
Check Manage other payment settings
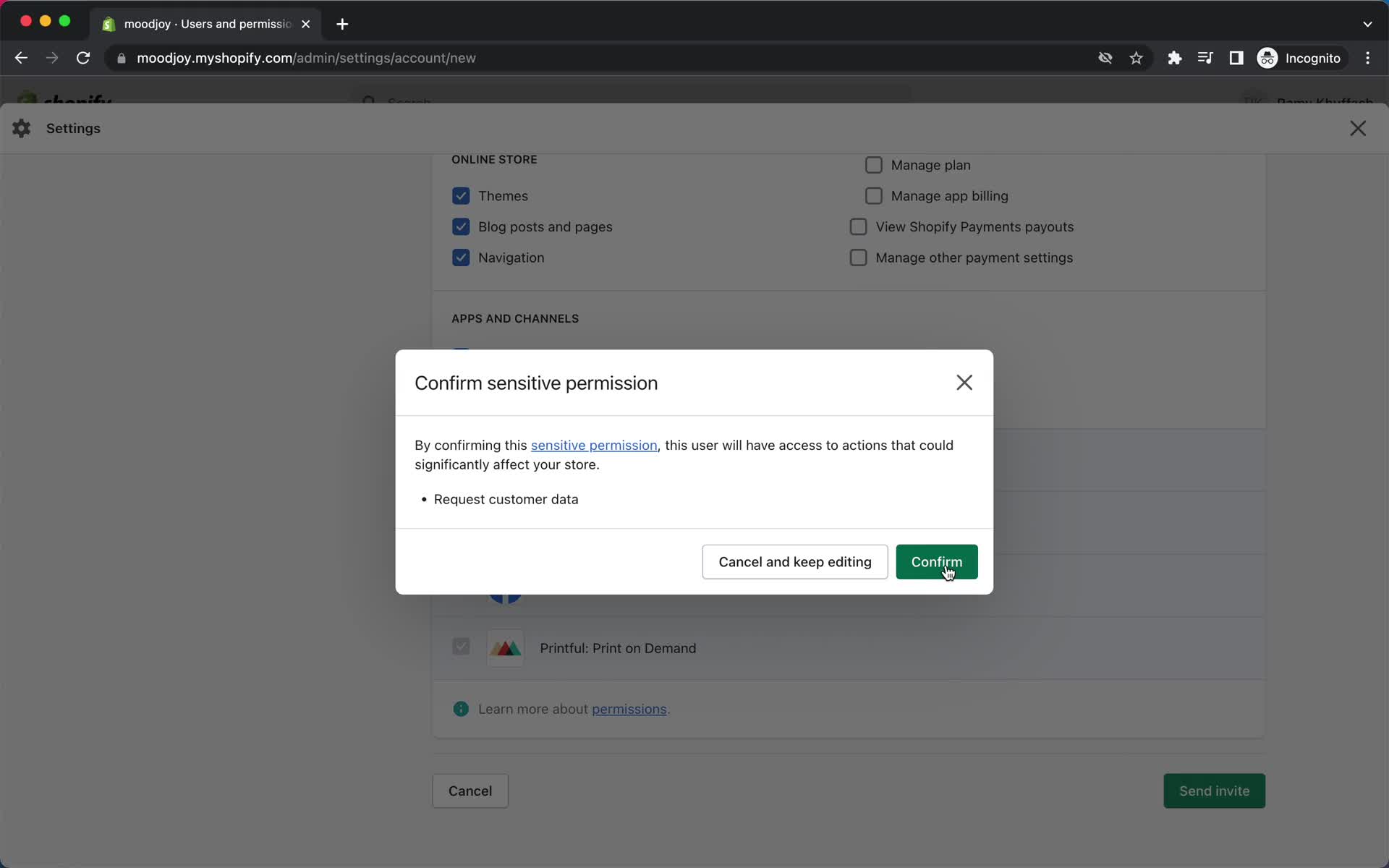[858, 258]
